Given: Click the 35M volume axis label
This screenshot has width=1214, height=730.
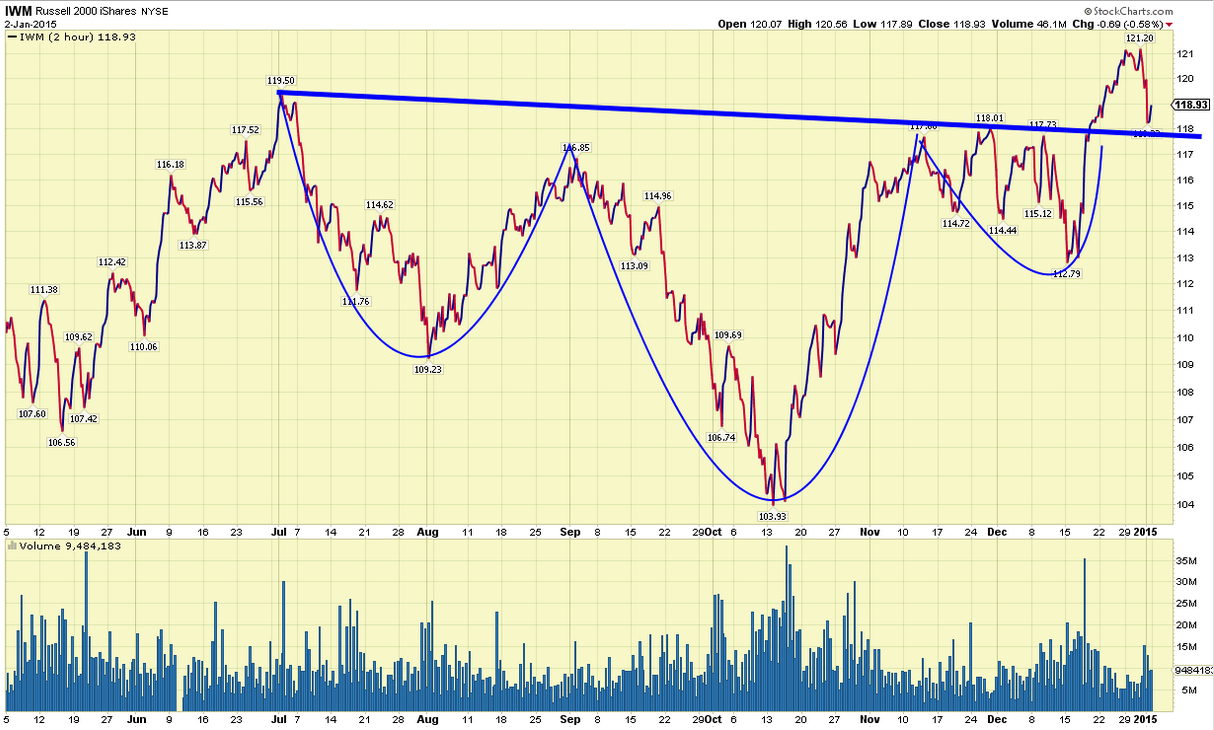Looking at the screenshot, I should click(x=1187, y=561).
